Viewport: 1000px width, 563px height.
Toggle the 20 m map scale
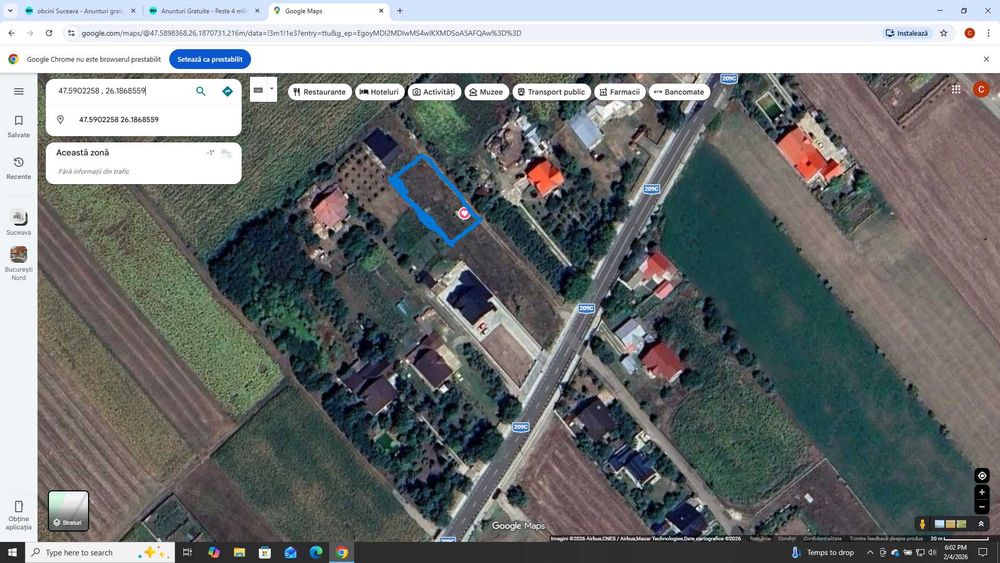959,539
